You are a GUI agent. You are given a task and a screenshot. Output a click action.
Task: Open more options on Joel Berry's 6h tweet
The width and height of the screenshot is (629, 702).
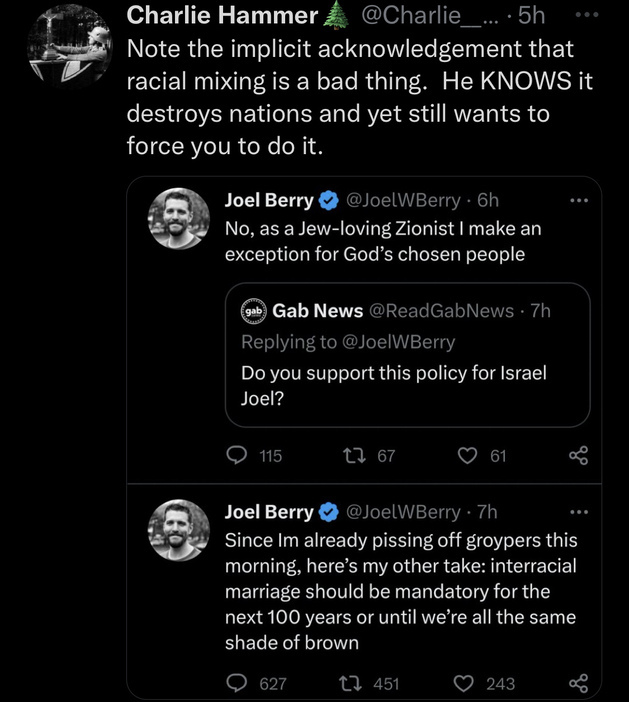click(578, 201)
